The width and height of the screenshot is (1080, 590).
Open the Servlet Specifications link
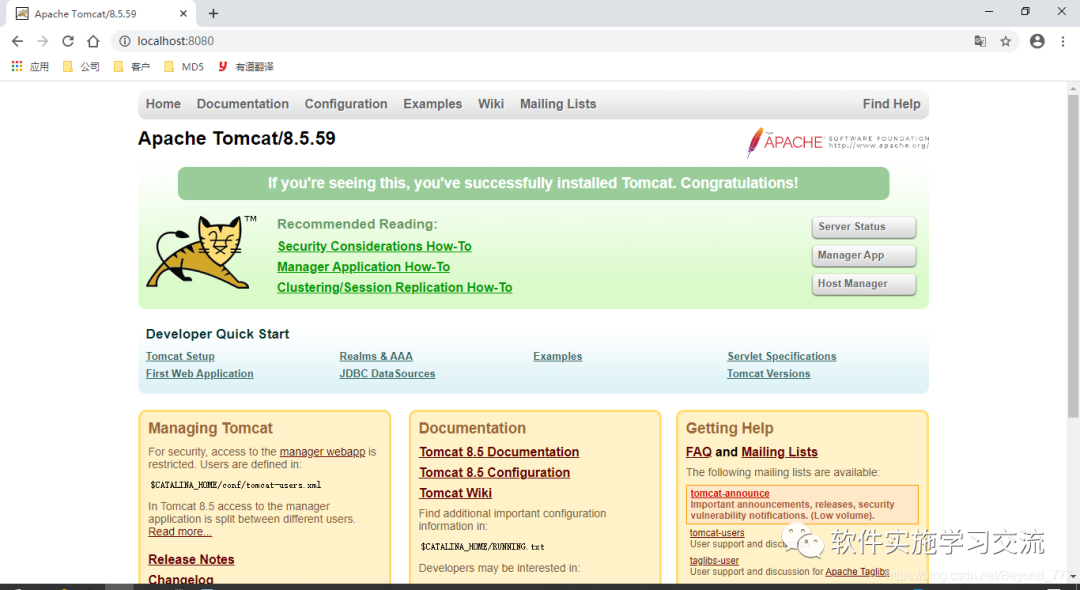782,357
